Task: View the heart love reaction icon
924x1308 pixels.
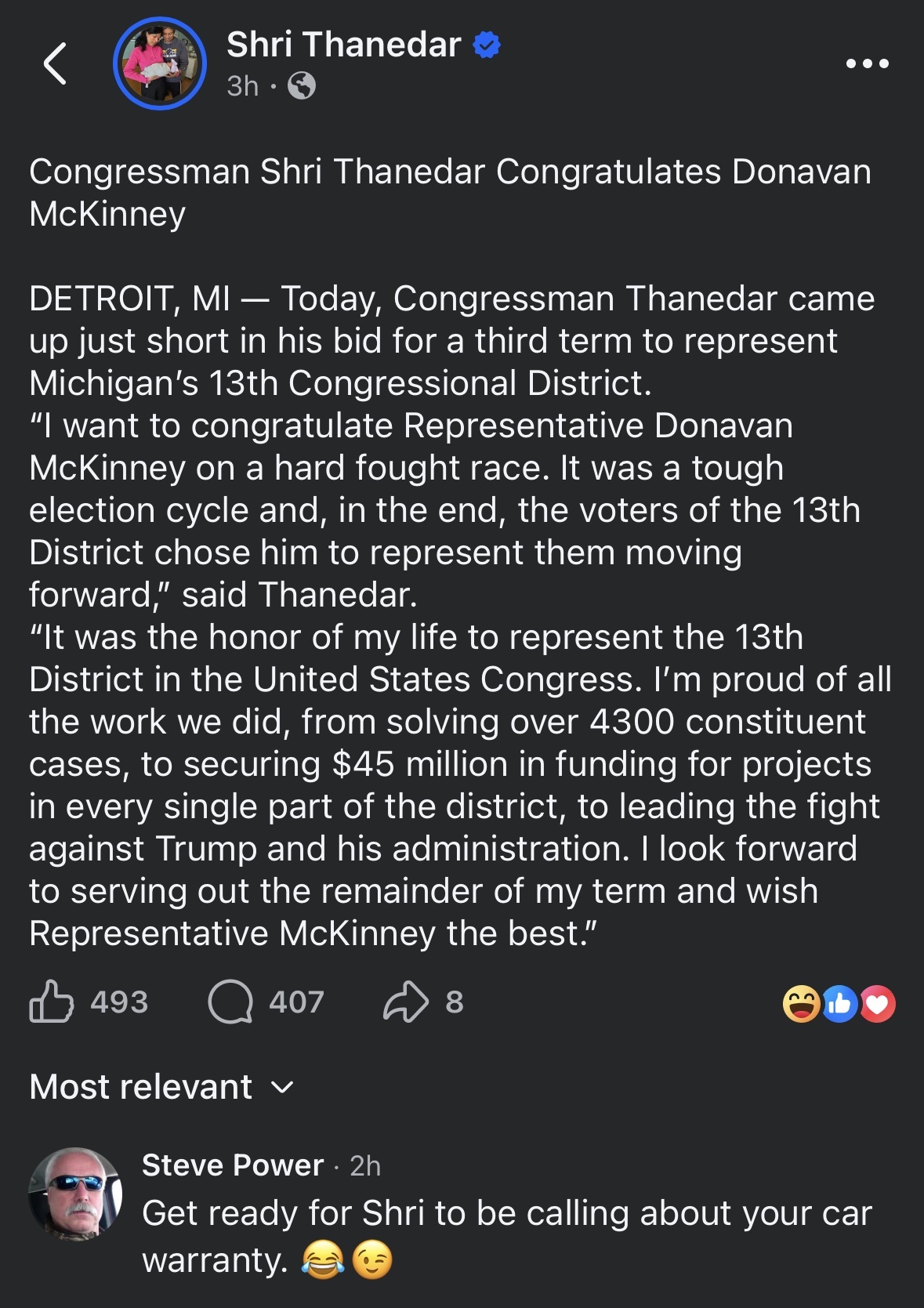Action: [877, 1004]
